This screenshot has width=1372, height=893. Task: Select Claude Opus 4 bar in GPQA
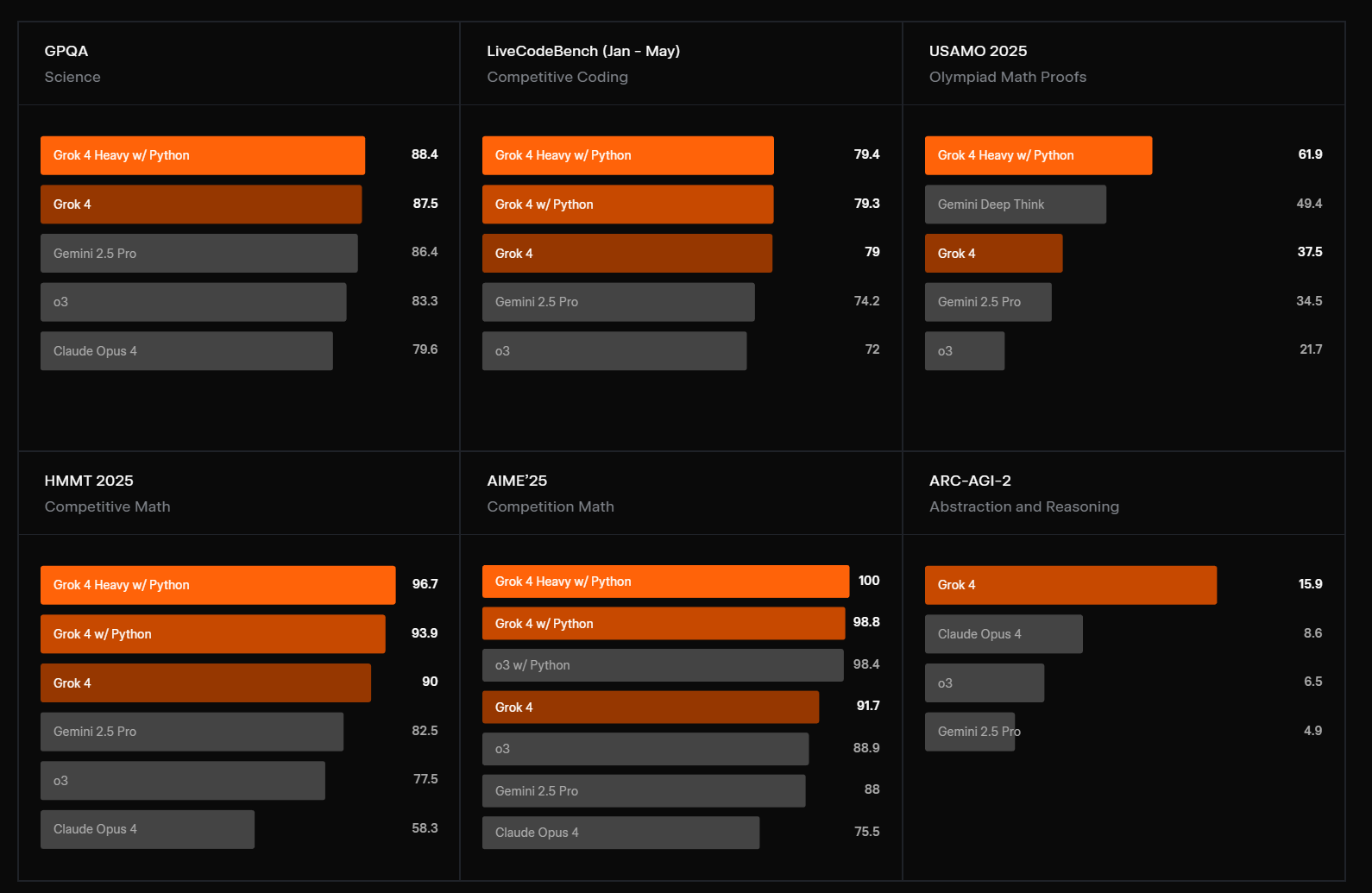click(x=186, y=351)
